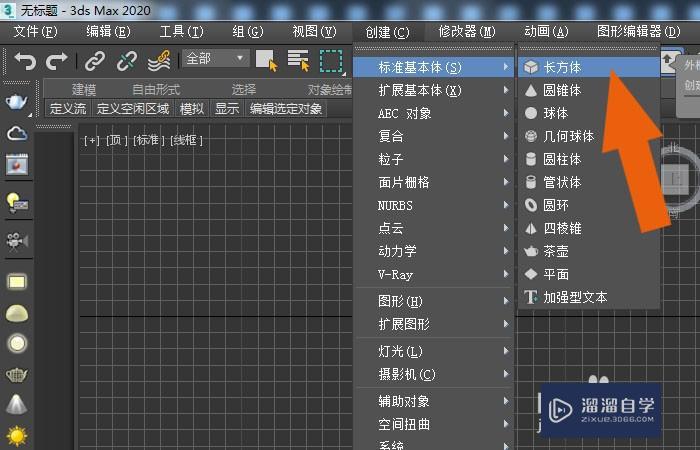Click the camera icon in sidebar
This screenshot has height=450, width=700.
17,242
